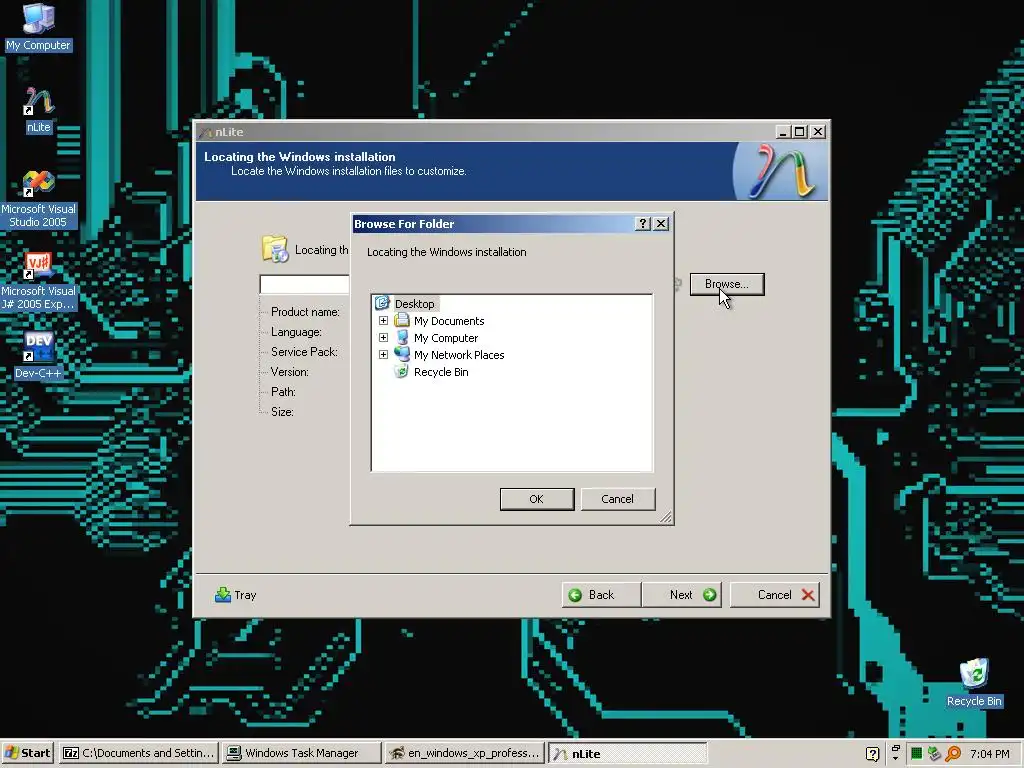The height and width of the screenshot is (768, 1024).
Task: Switch to en_windows_xp_profess taskbar item
Action: pos(464,753)
